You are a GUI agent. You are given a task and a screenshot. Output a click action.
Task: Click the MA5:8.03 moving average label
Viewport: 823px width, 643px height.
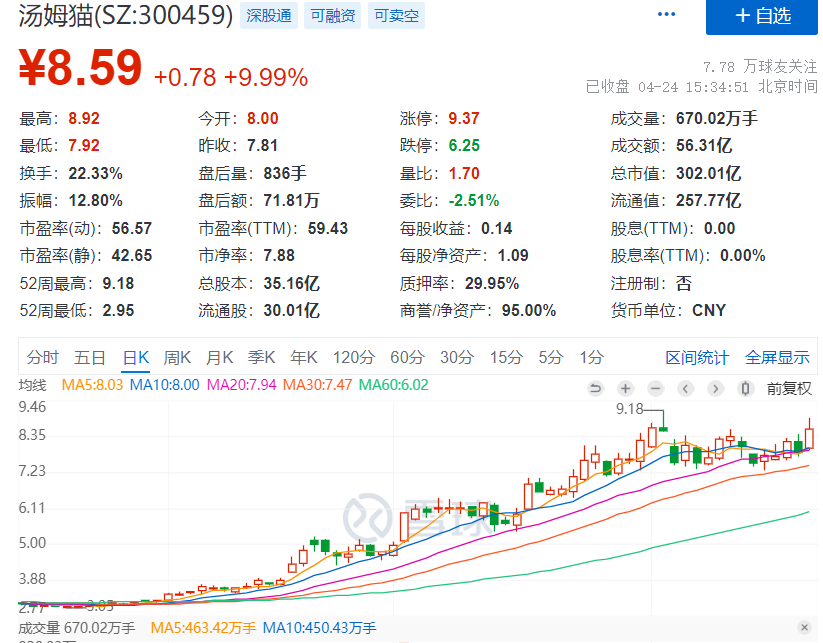coord(92,385)
